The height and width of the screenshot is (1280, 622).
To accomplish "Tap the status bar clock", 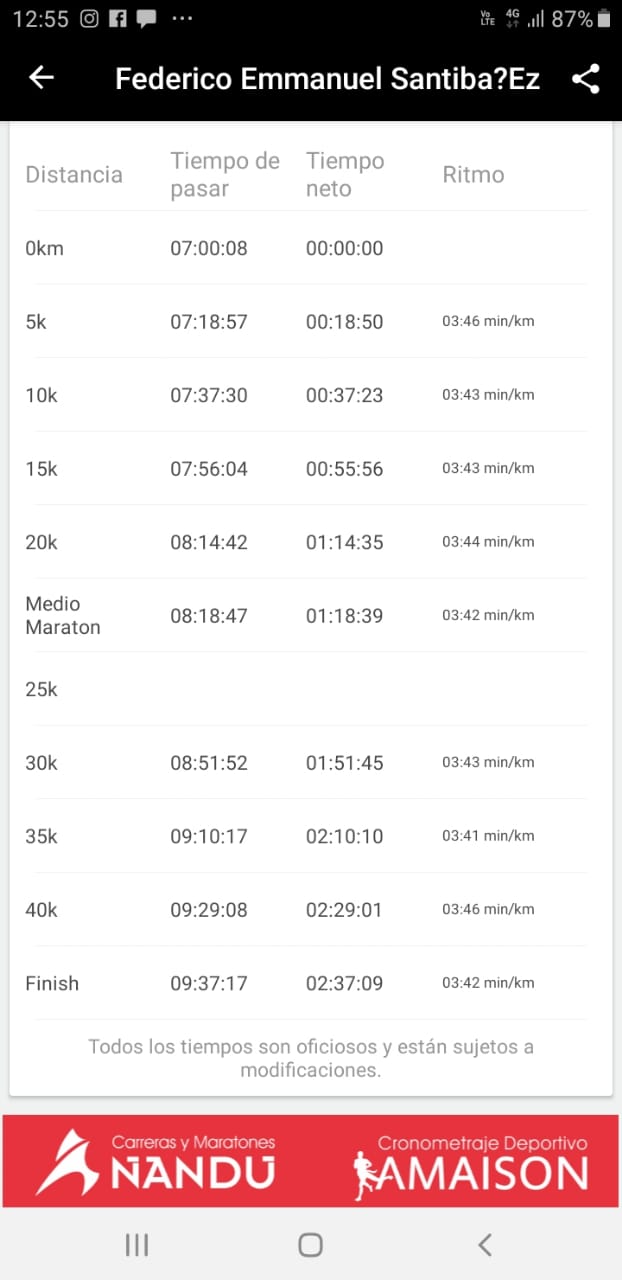I will click(x=40, y=18).
